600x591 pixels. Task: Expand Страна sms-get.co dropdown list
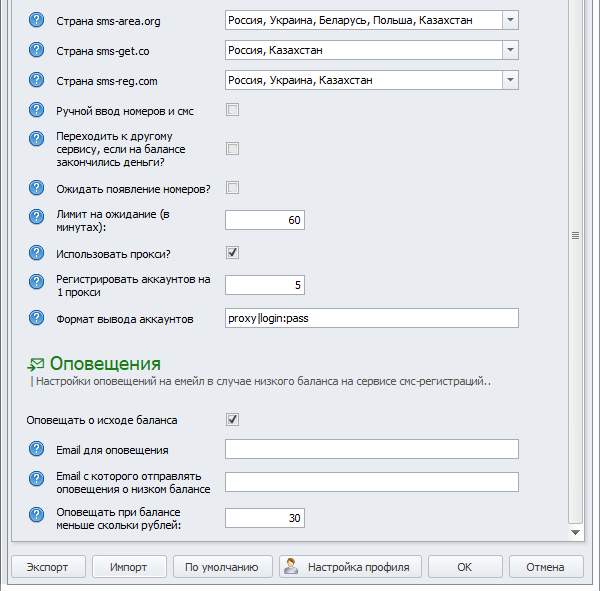tap(509, 50)
